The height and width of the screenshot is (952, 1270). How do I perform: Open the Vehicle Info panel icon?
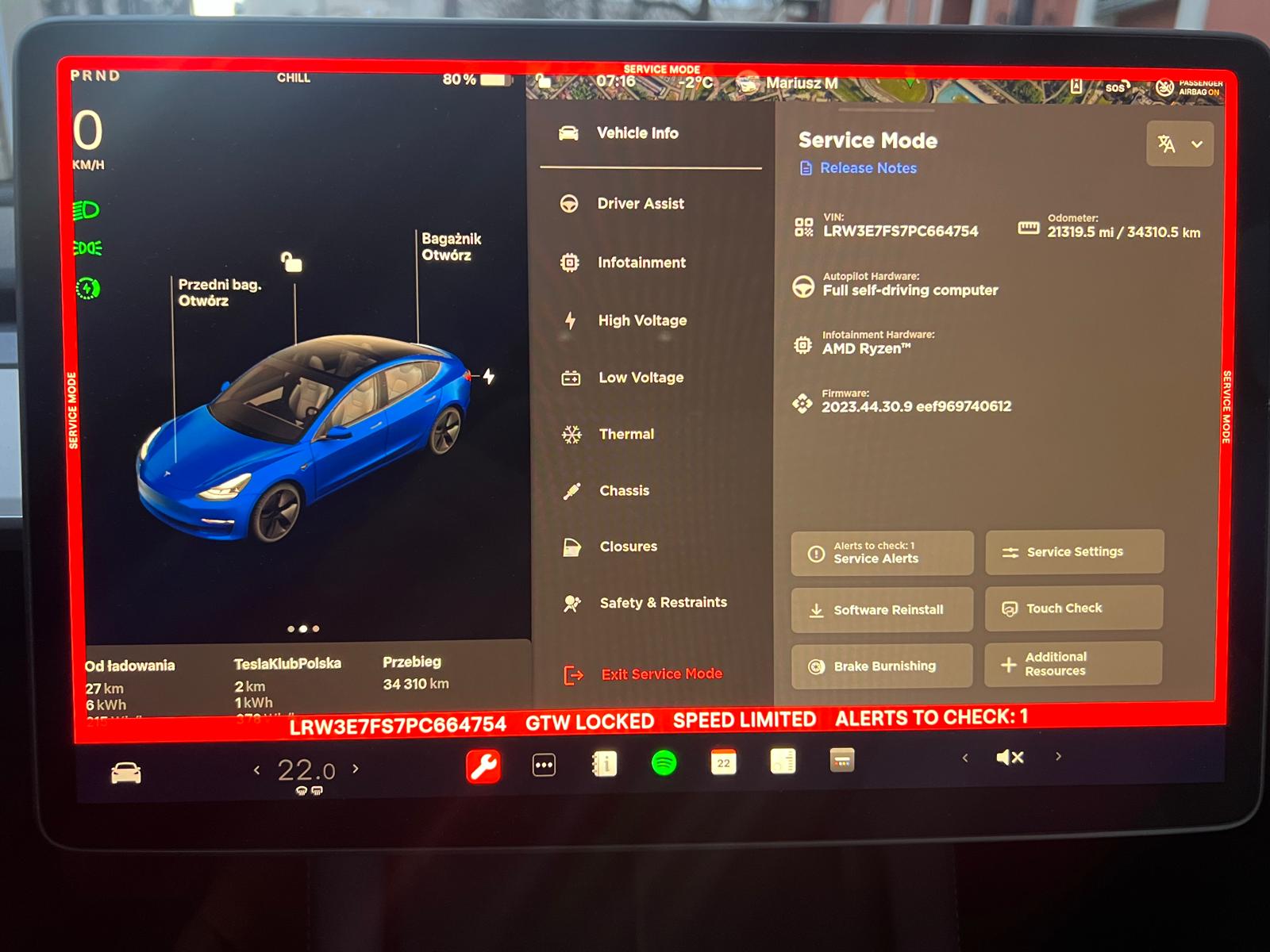click(x=567, y=133)
